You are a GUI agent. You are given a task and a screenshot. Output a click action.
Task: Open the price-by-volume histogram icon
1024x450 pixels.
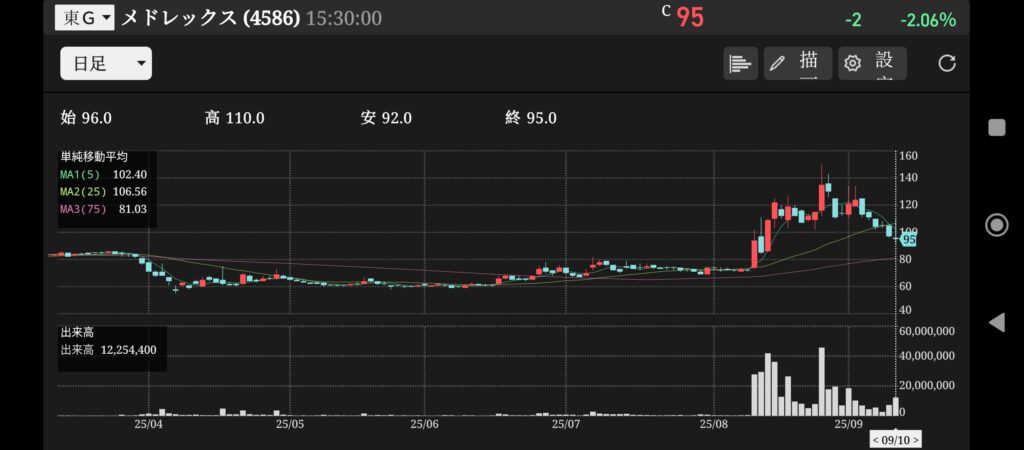point(740,63)
